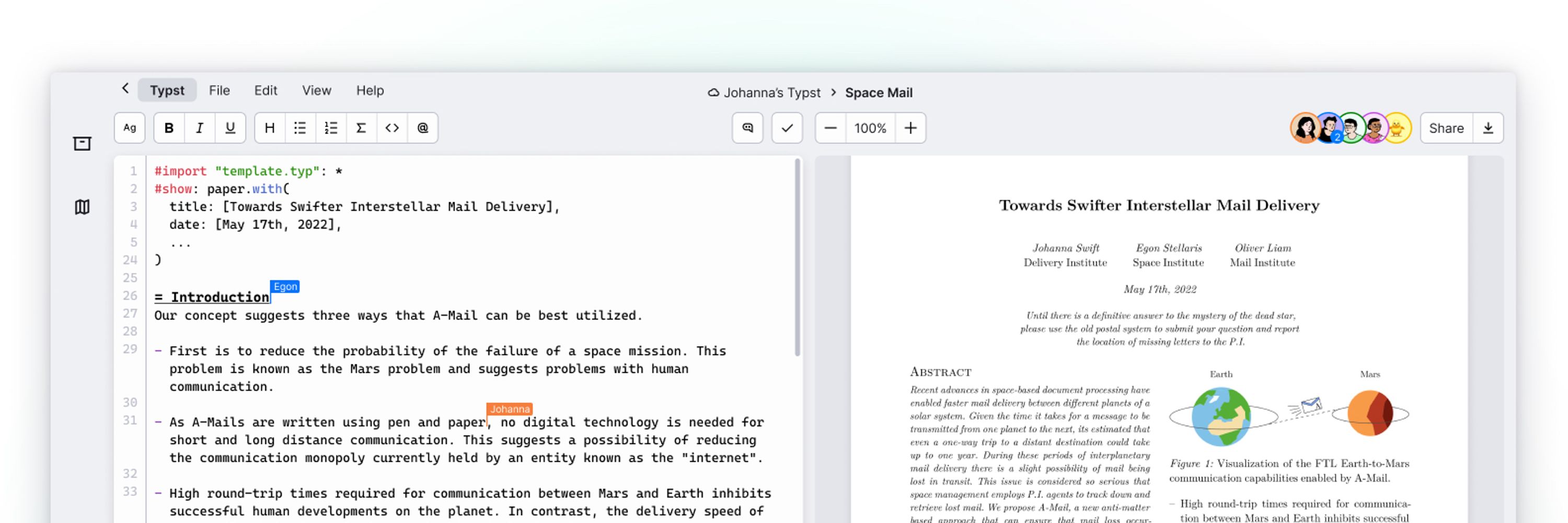
Task: Click the purple-ringed collaborator avatar
Action: tap(1375, 128)
